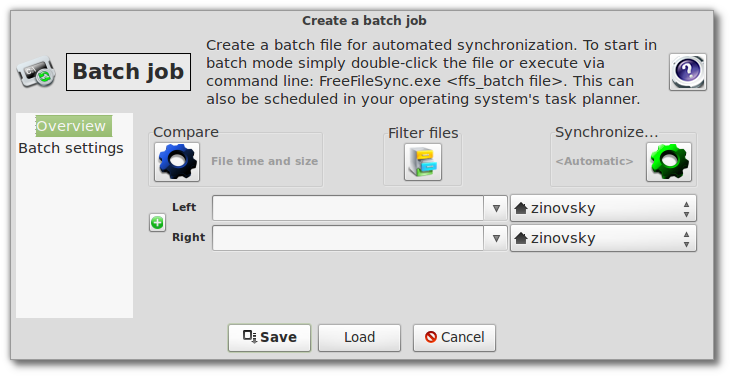Save the batch job

point(269,337)
